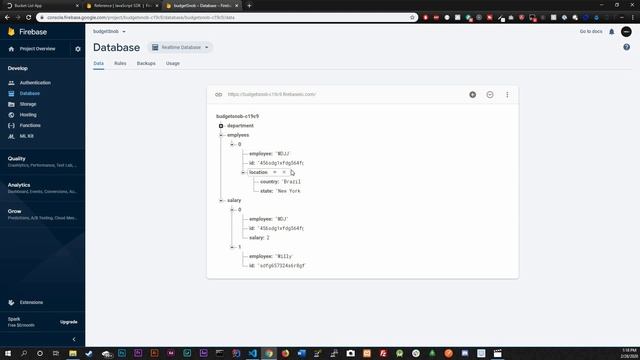Viewport: 640px width, 360px height.
Task: Switch to the Usage tab
Action: coord(173,63)
